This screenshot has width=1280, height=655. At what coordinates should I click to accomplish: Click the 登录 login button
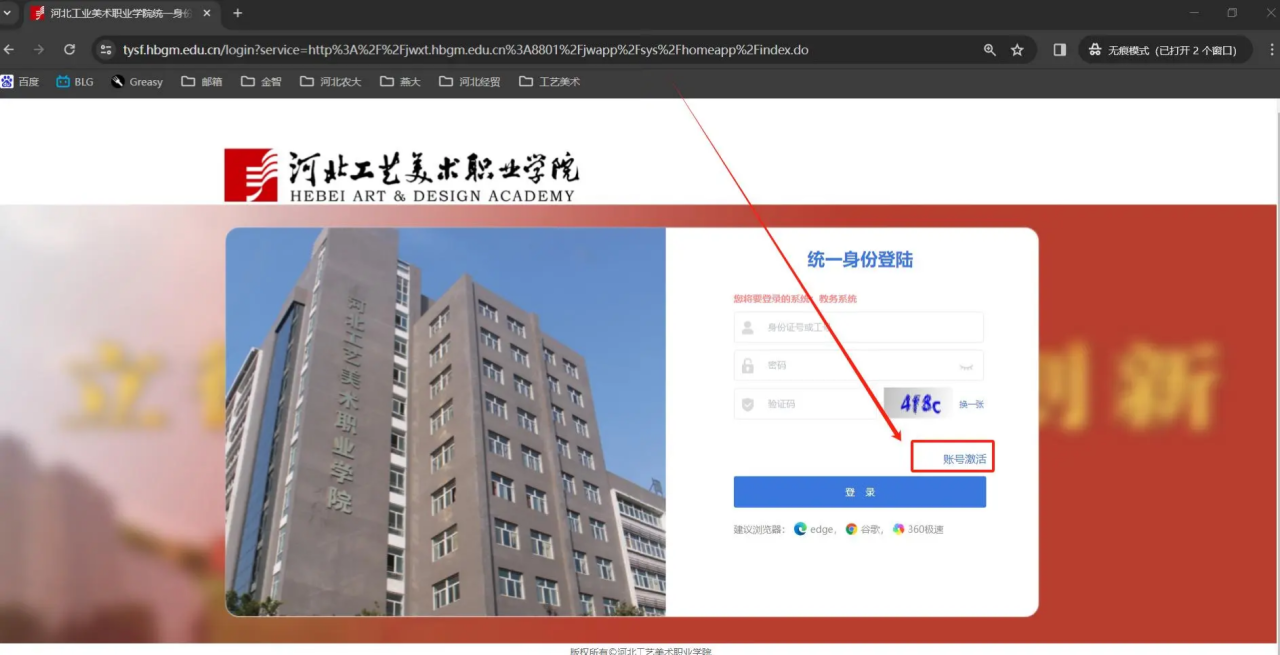[859, 492]
